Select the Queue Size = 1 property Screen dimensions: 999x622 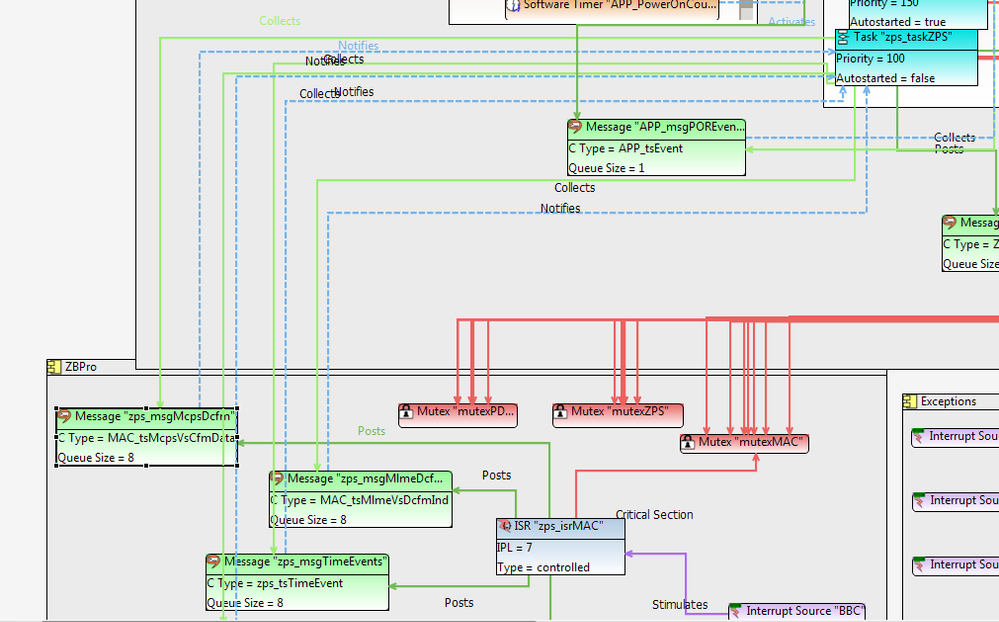(x=607, y=168)
